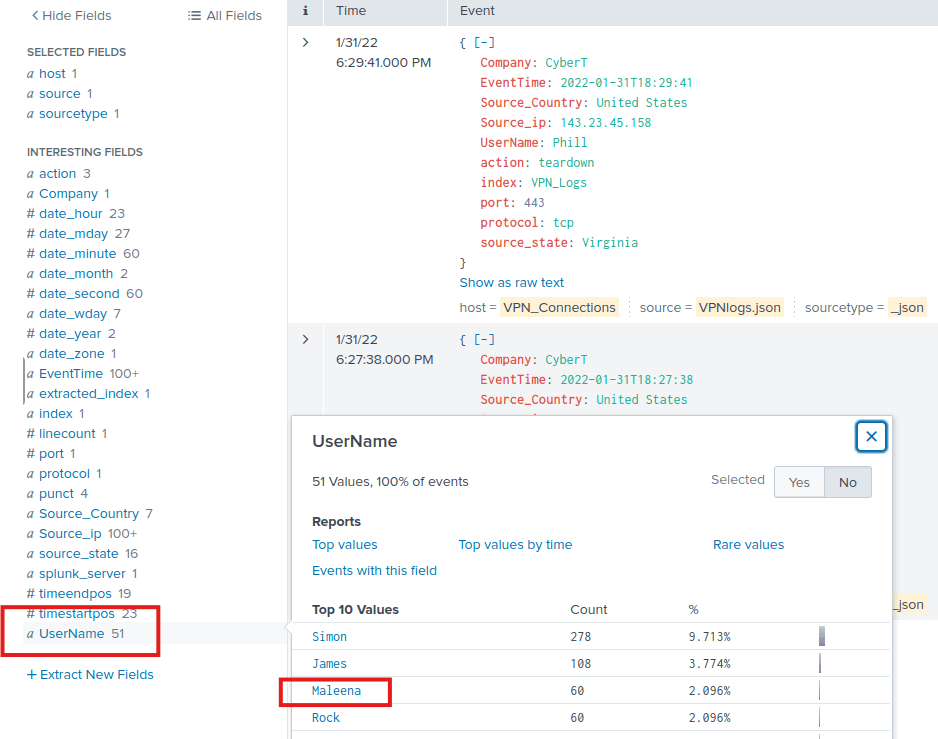Set Selected to Yes for UserName
938x739 pixels.
(x=799, y=482)
